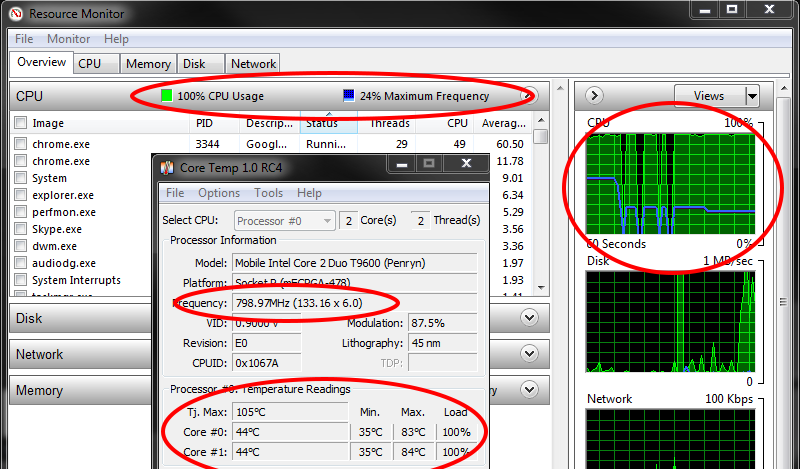Sort by the Average CPU column header
800x469 pixels.
(503, 123)
